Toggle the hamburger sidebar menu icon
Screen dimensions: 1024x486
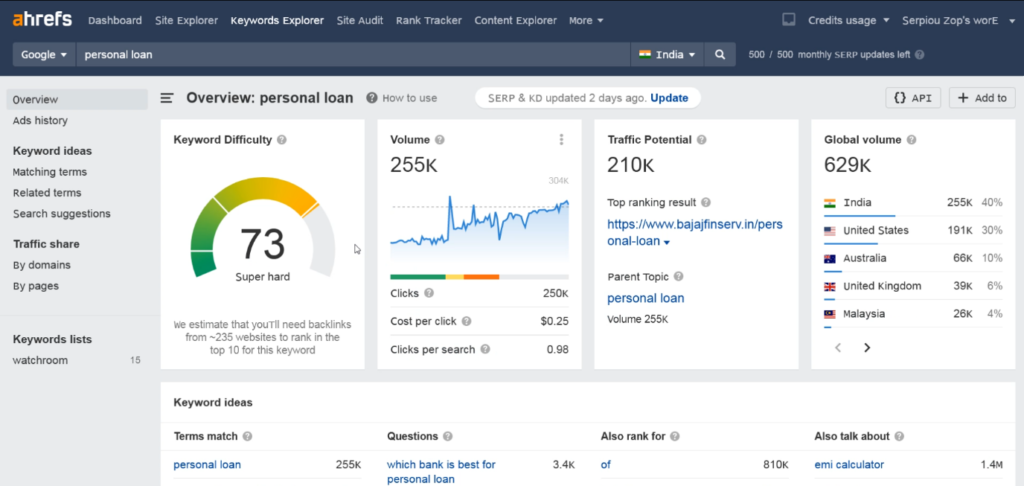[x=167, y=98]
